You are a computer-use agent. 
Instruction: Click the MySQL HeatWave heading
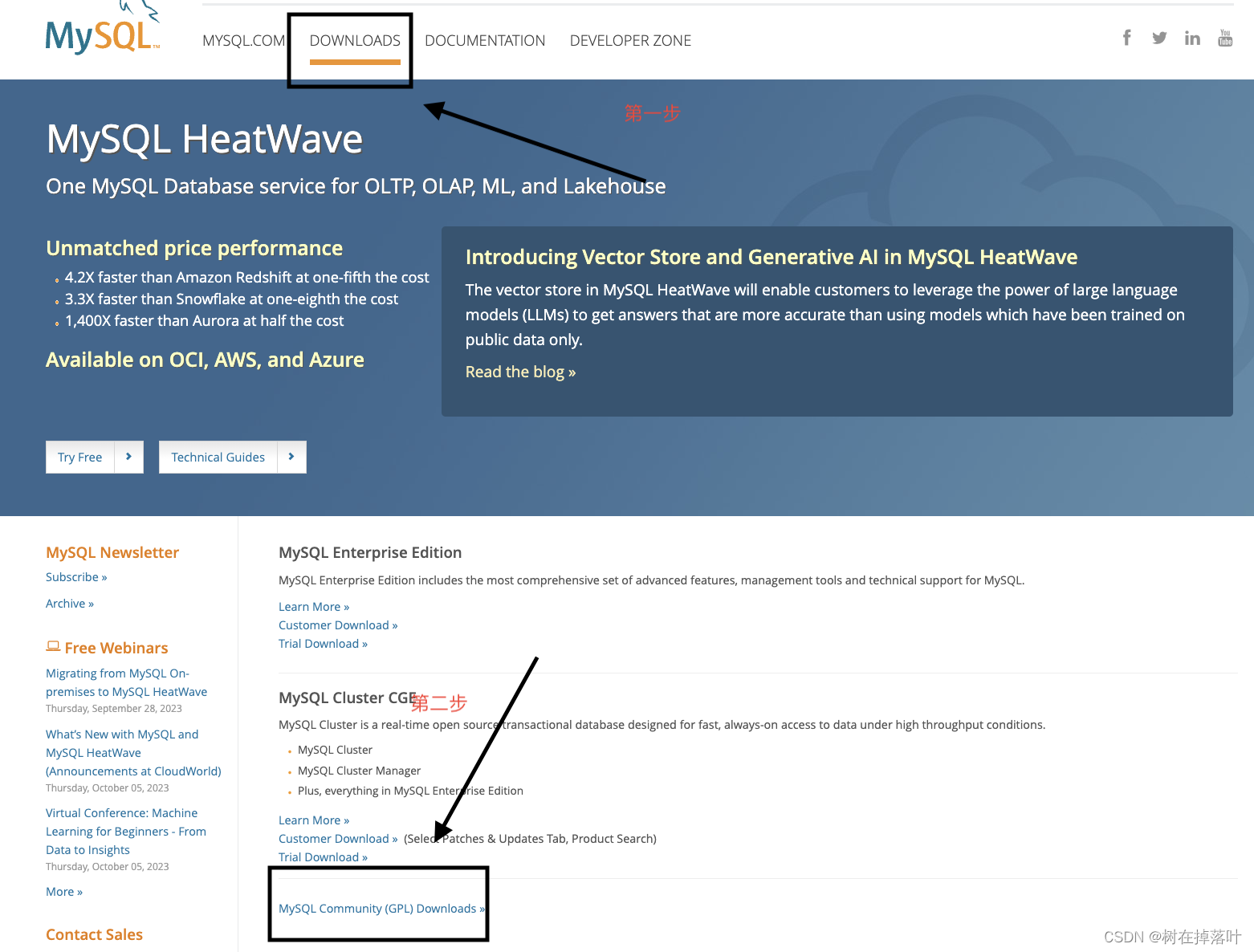coord(205,139)
